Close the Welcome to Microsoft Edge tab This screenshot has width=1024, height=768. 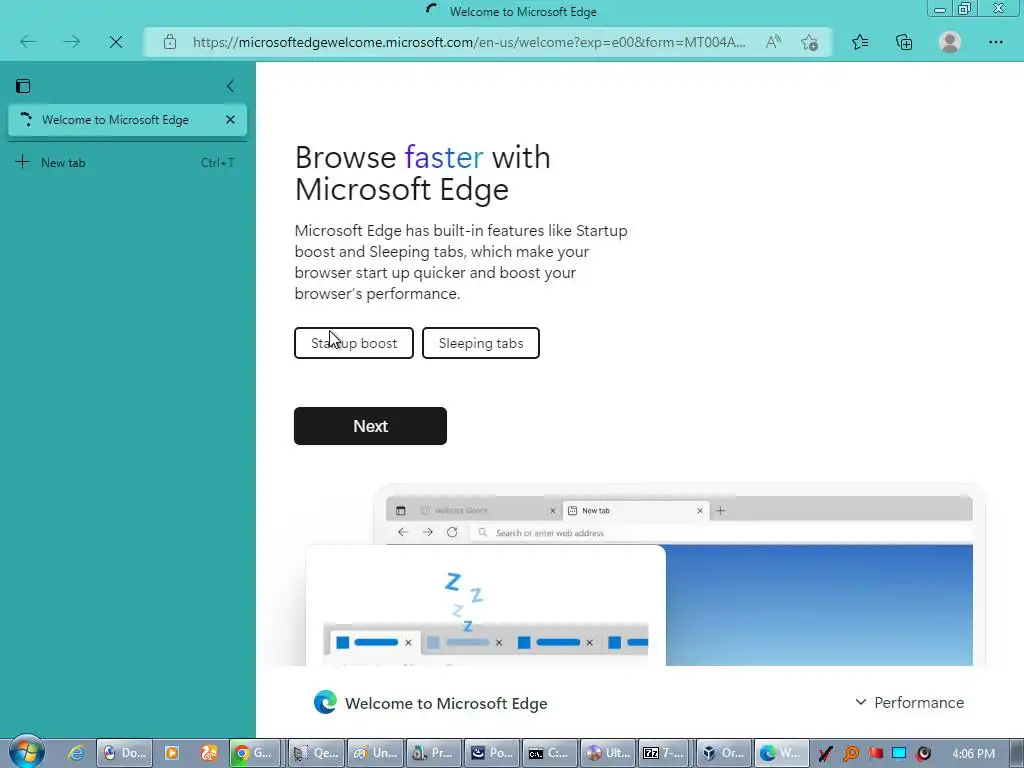coord(230,120)
